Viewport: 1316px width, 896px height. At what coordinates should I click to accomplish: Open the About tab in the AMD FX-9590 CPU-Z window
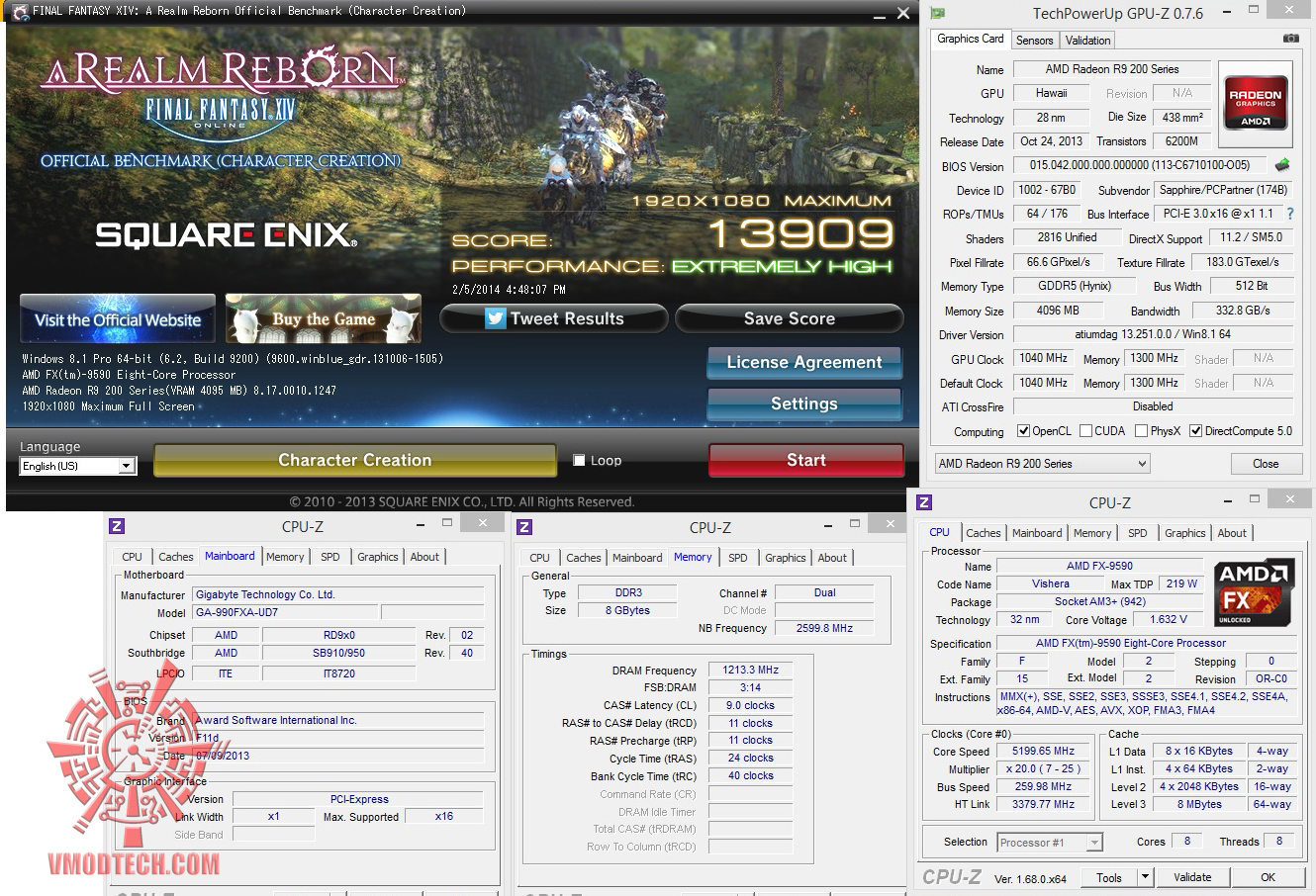pos(1232,533)
